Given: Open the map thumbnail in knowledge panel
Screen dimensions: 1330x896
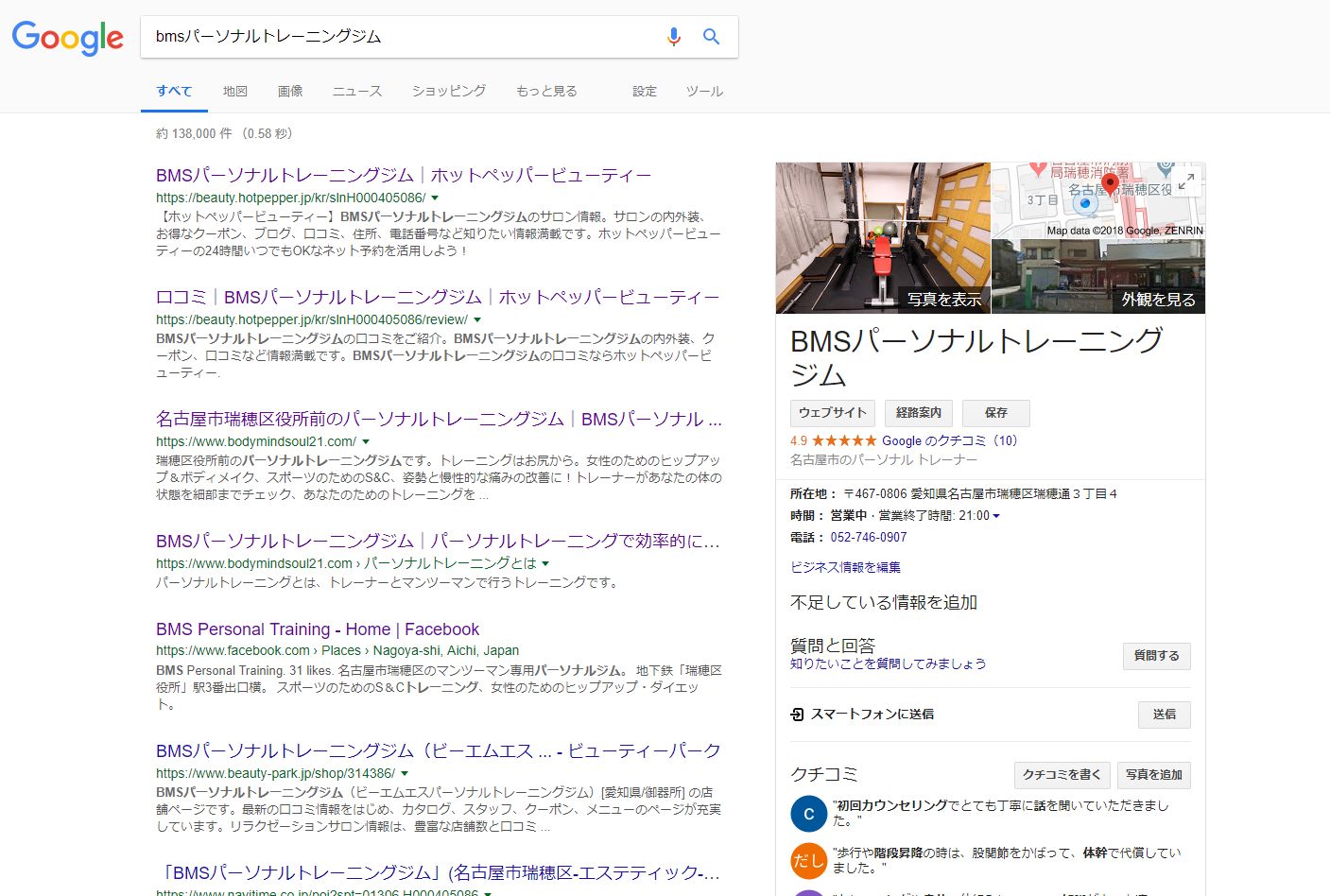Looking at the screenshot, I should 1098,200.
